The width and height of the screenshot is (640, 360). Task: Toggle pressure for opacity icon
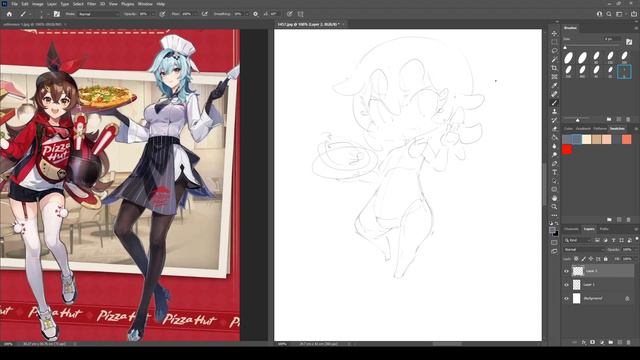tap(162, 14)
